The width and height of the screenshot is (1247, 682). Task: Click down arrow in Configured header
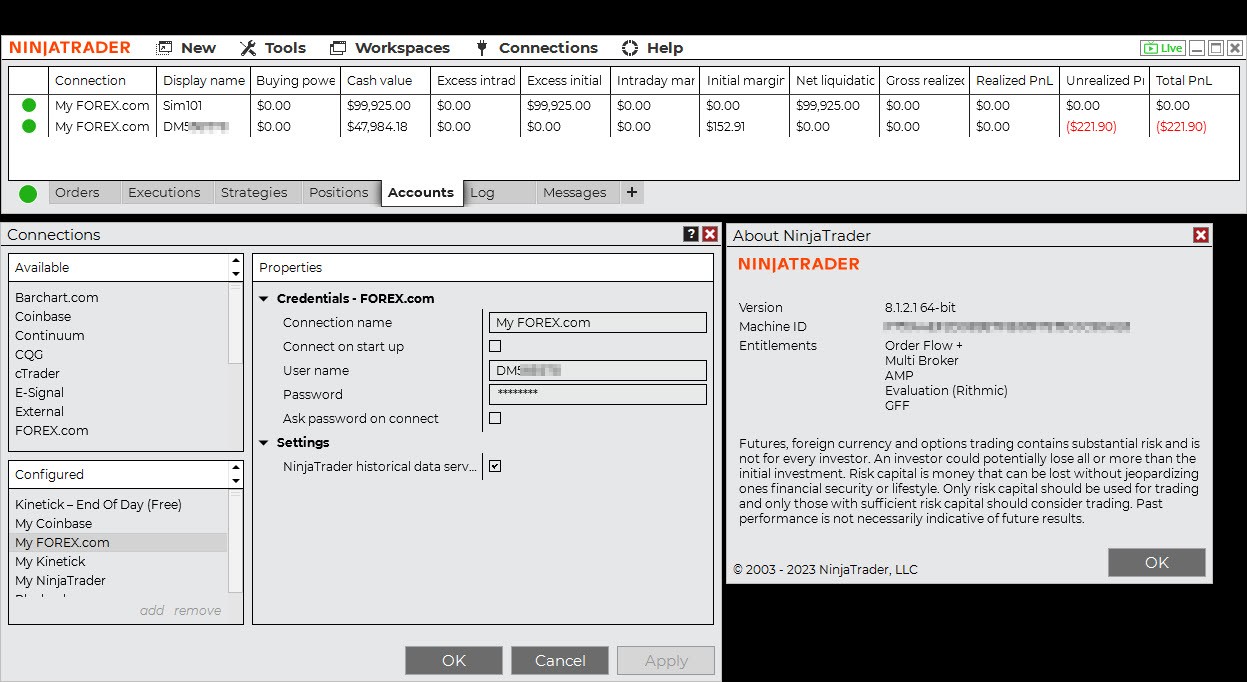236,481
